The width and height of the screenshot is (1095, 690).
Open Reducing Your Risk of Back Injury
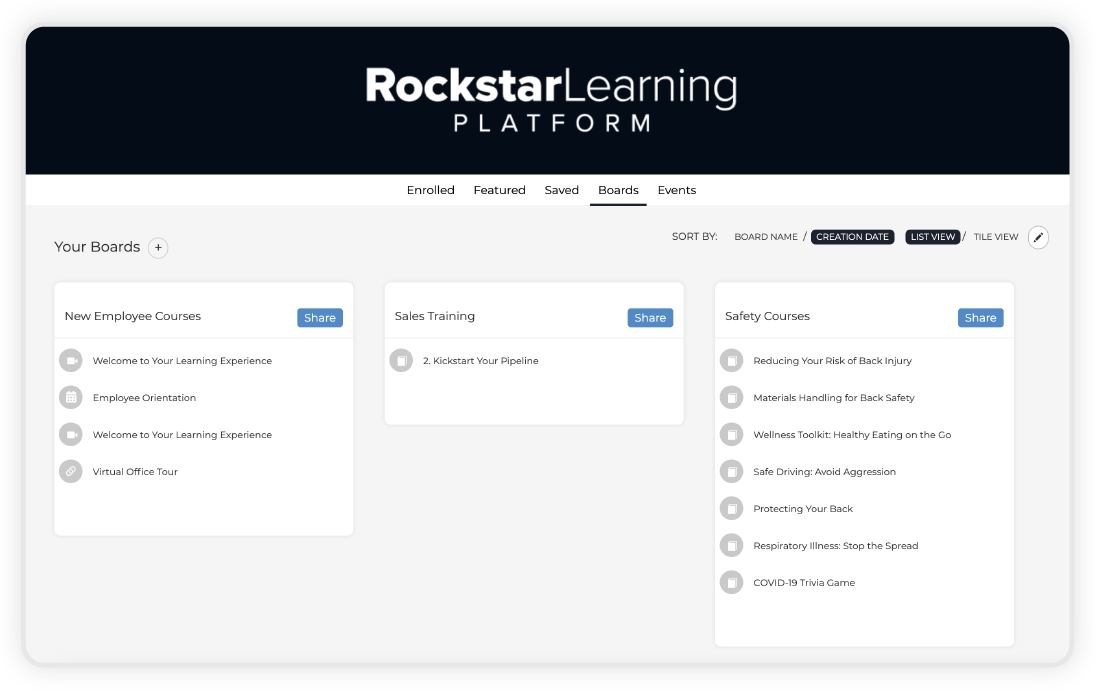coord(832,360)
